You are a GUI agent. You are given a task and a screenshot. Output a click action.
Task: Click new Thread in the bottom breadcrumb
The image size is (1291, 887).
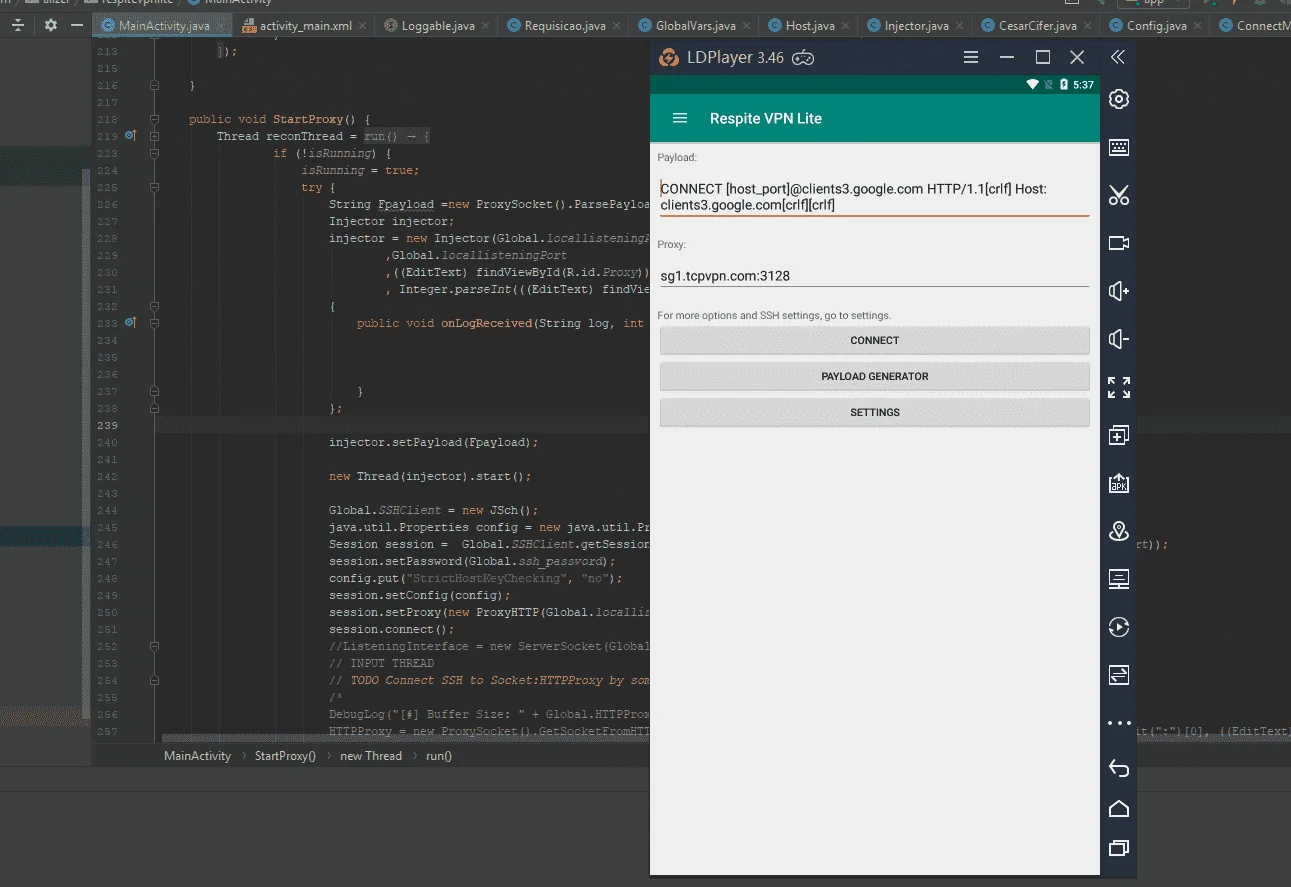(x=371, y=756)
